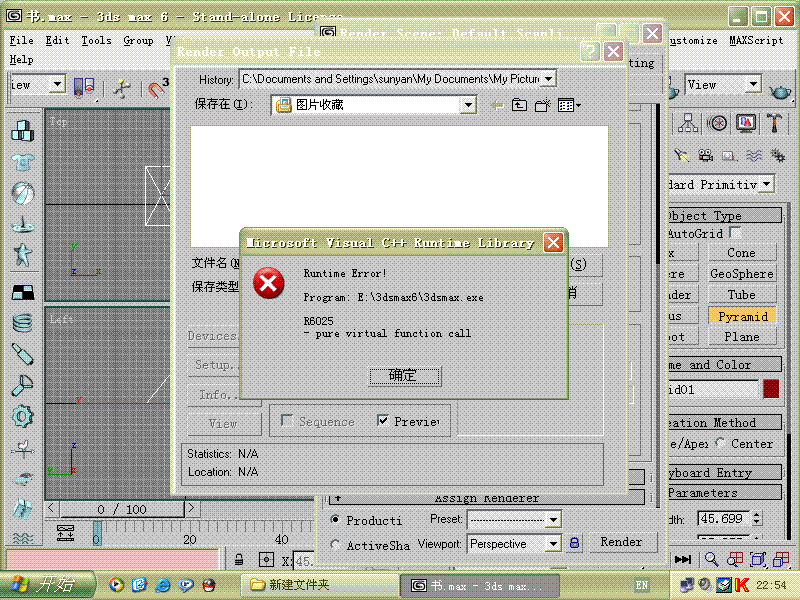Toggle the Sequence checkbox

[286, 421]
